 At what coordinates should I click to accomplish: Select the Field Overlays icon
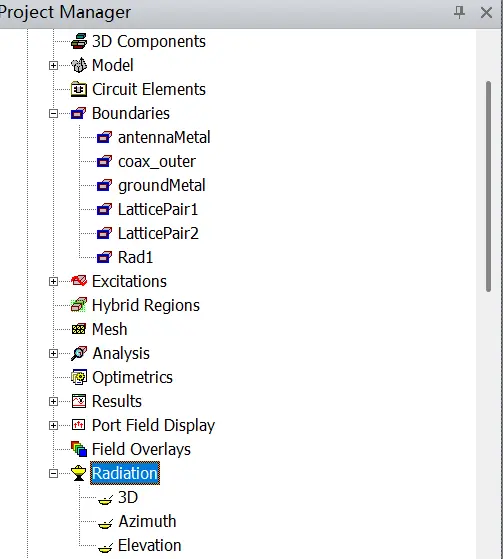point(79,449)
